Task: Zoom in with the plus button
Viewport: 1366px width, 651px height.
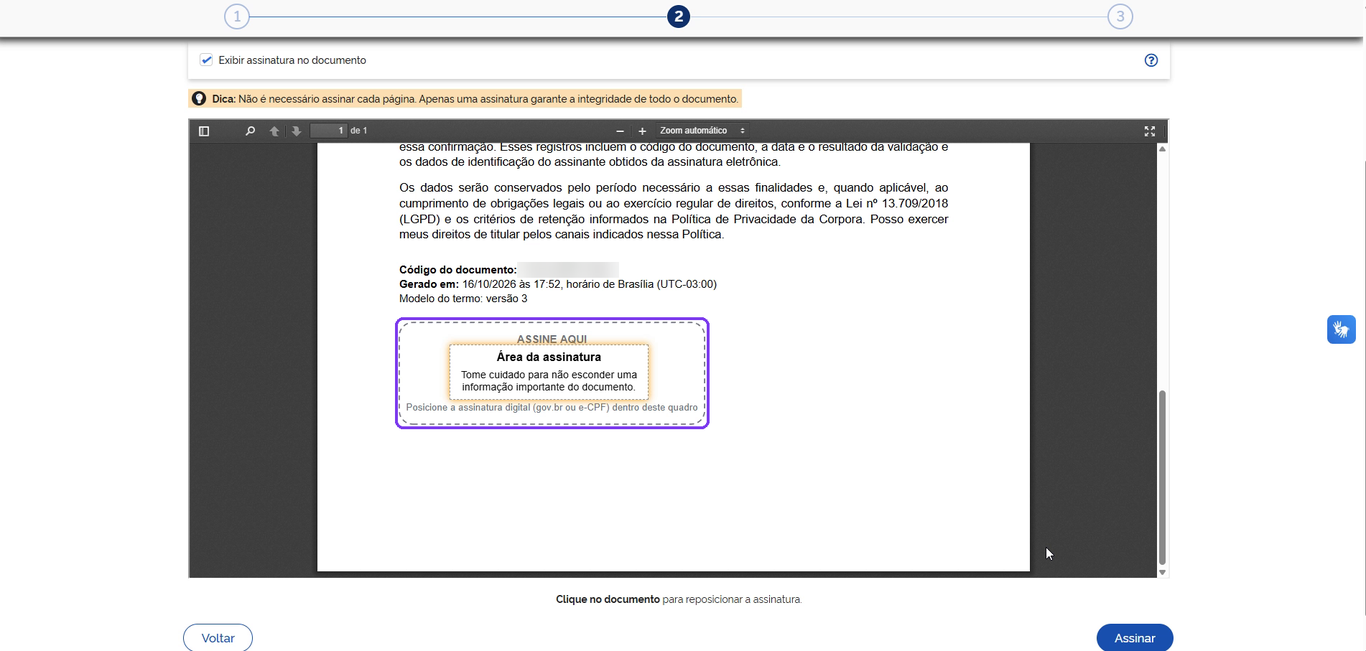Action: [642, 131]
